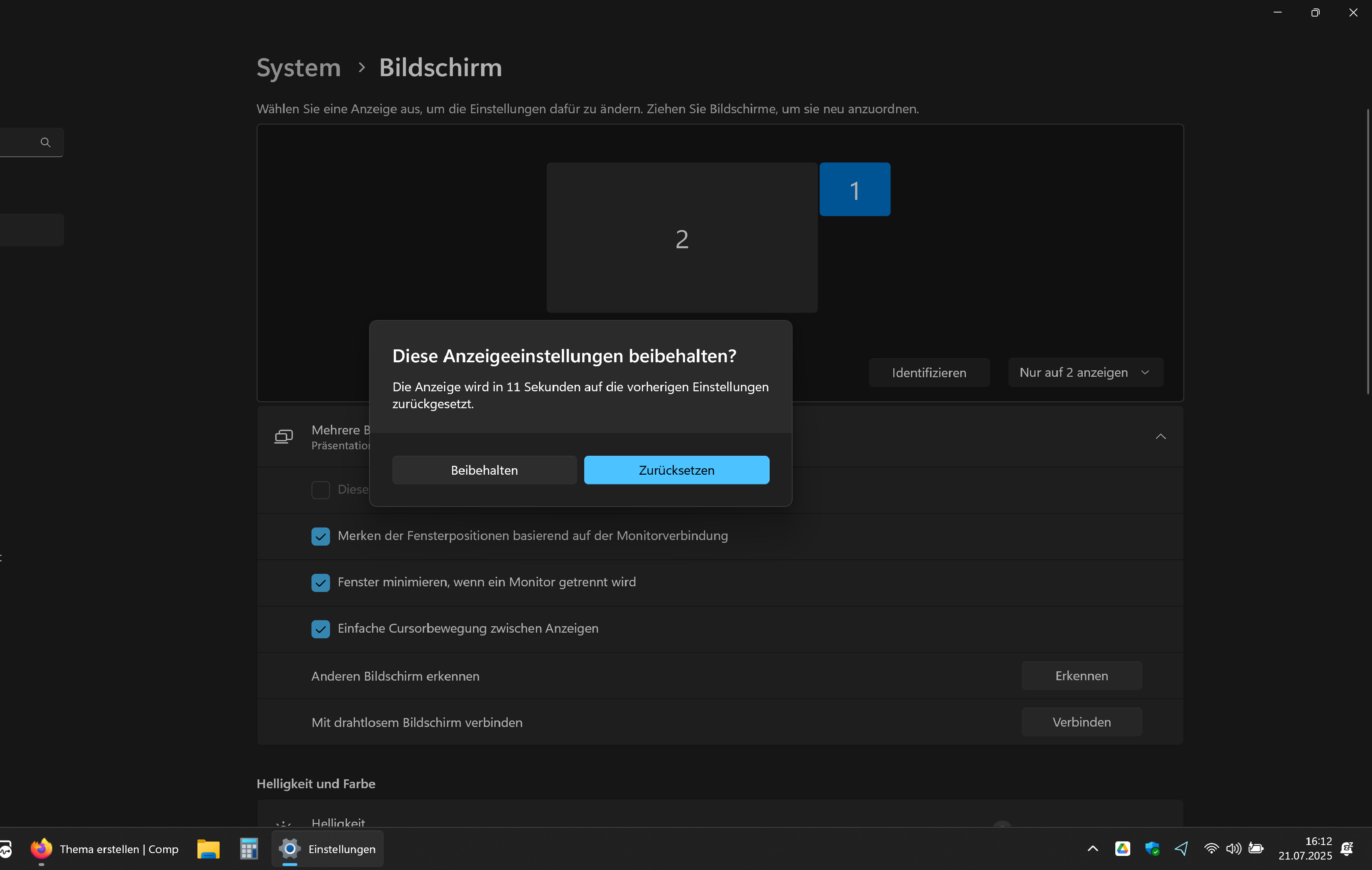Go back to System breadcrumb

(x=299, y=68)
